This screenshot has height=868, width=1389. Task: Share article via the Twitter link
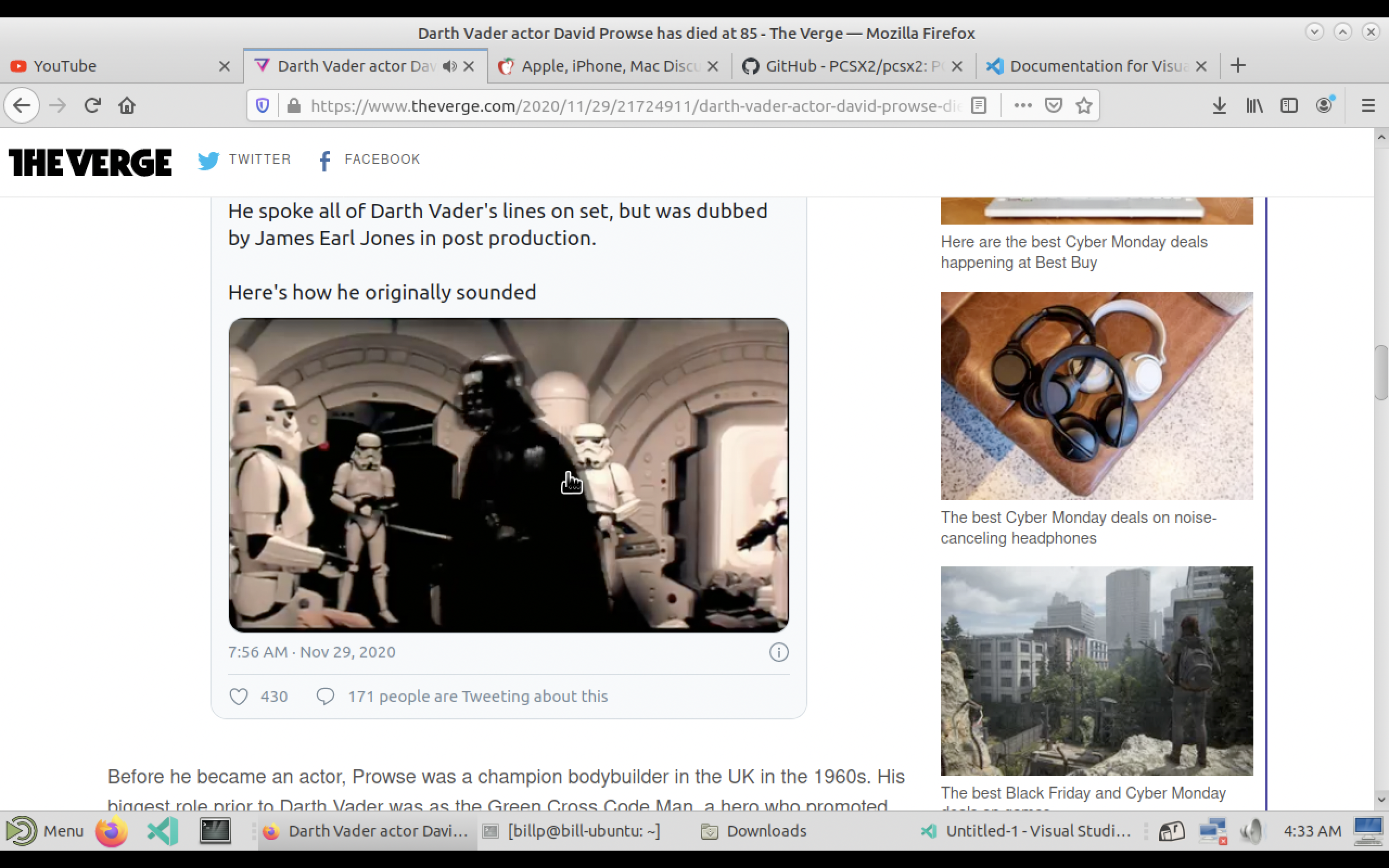coord(245,159)
